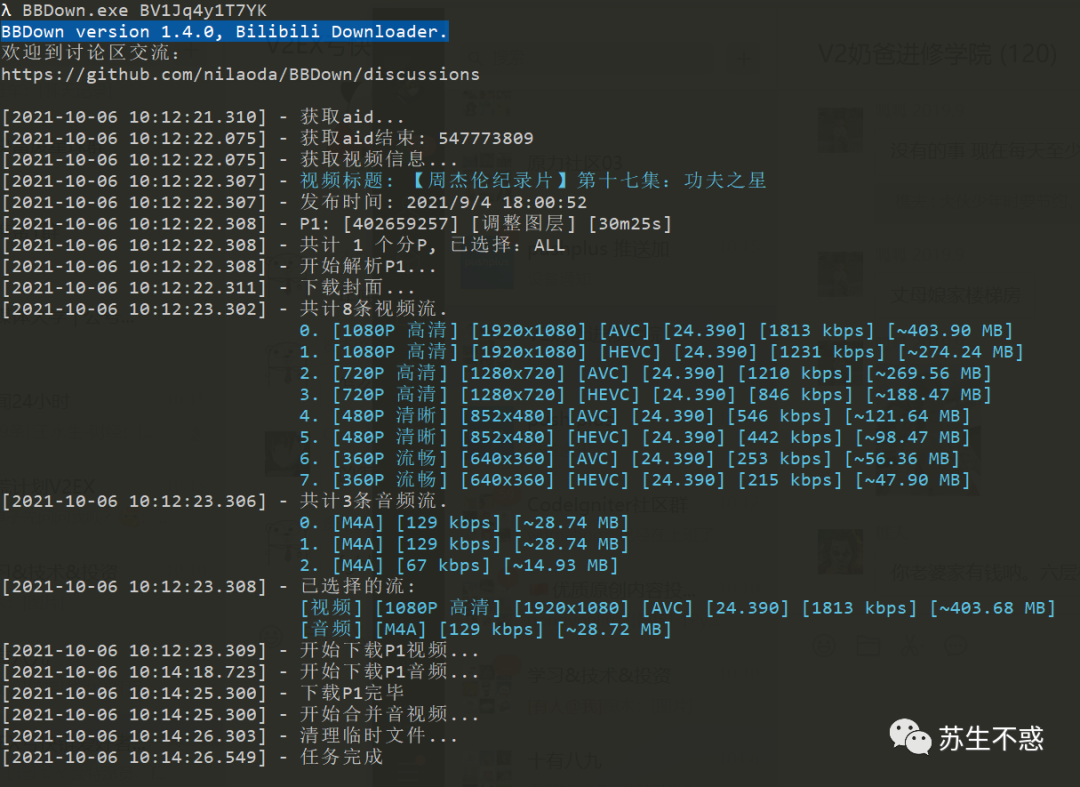
Task: Click the 开始下载P1视频... log message
Action: point(389,651)
